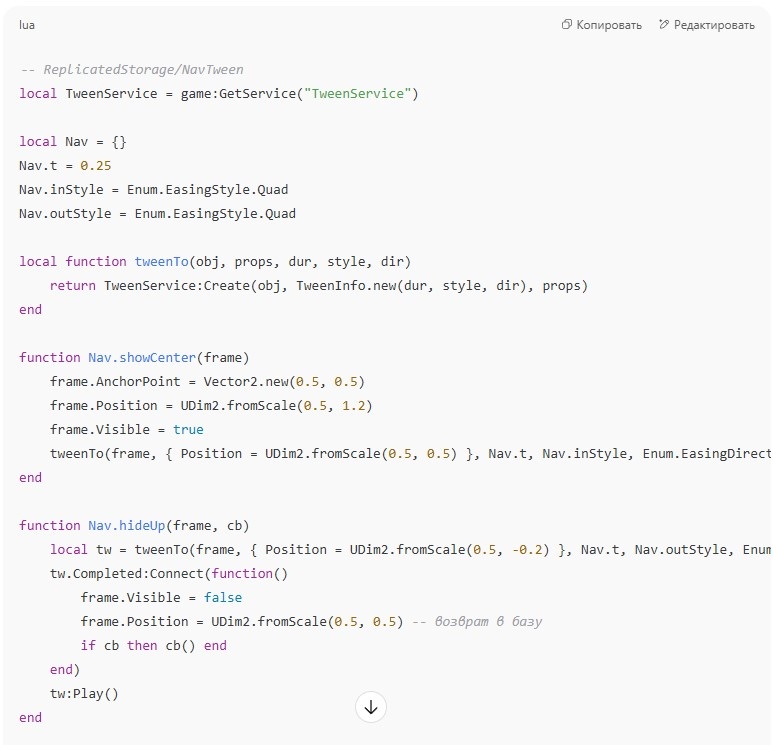Viewport: 773px width, 745px height.
Task: Click the 'Nav.outStyle = Enum.EasingStyle.Quad' line
Action: pyautogui.click(x=158, y=214)
